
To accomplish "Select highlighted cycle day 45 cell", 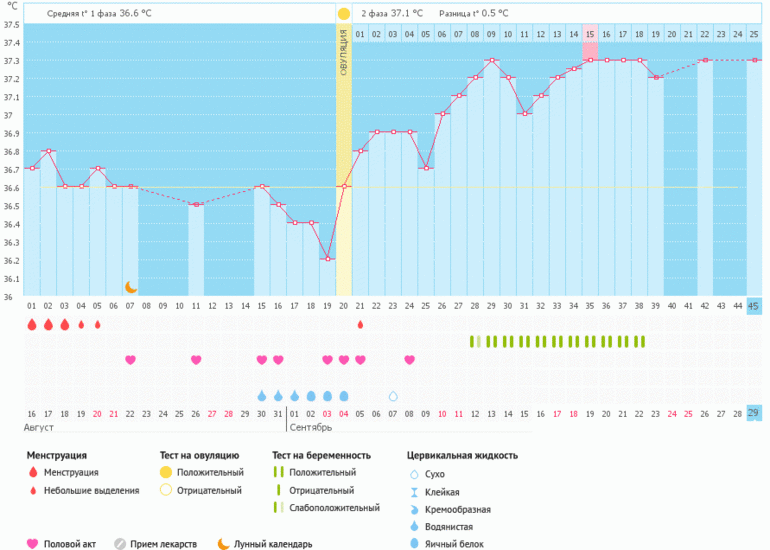I will coord(754,306).
